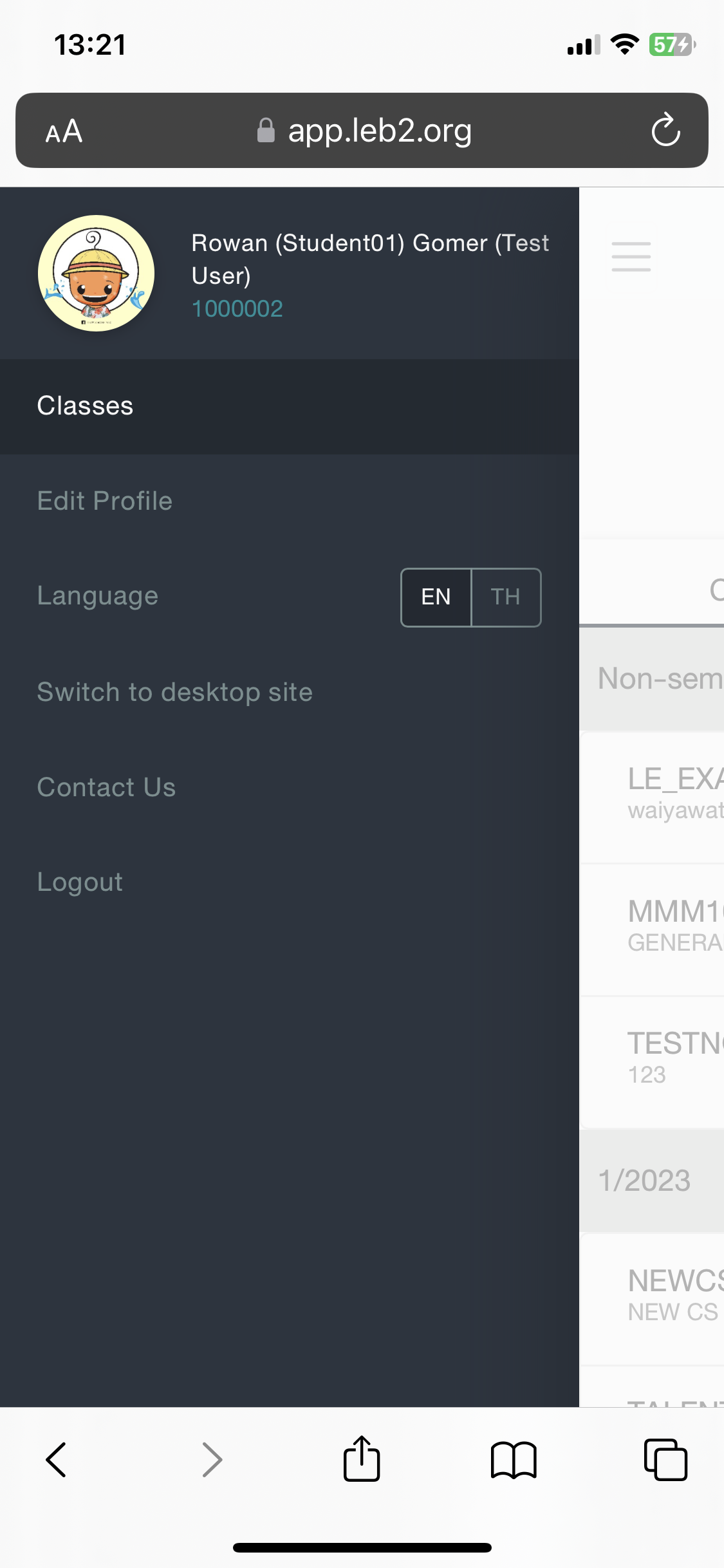
Task: Open Safari bookmarks book icon
Action: pos(513,1459)
